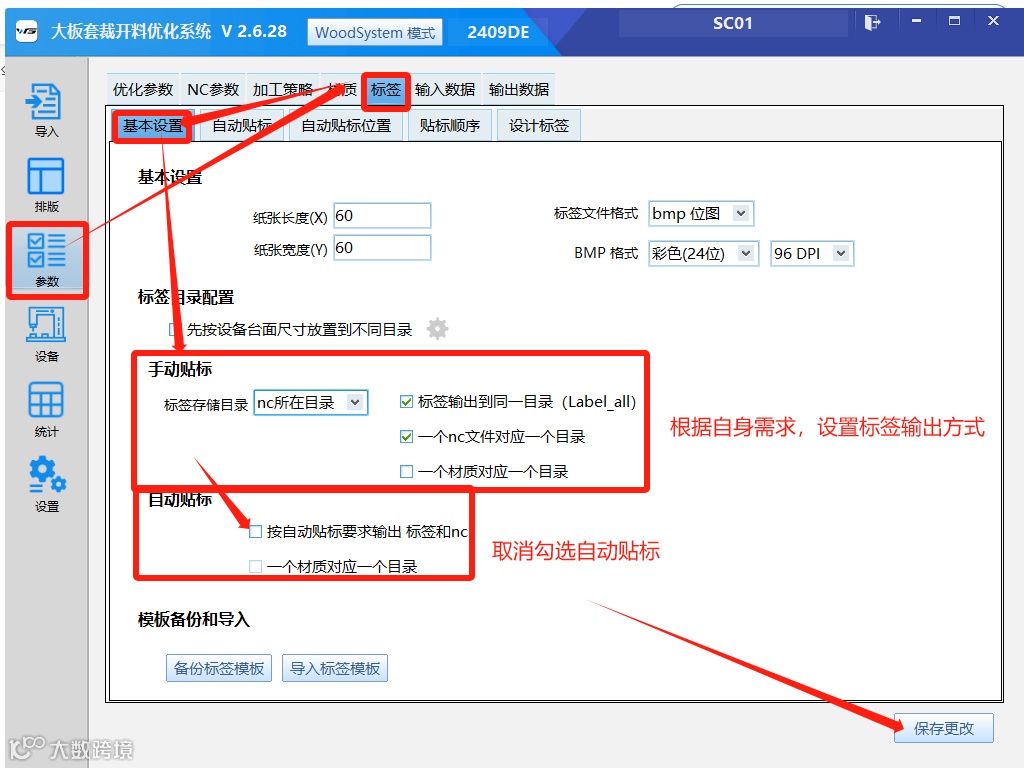
Task: Select the 自动贴标 sub-tab
Action: click(x=242, y=126)
